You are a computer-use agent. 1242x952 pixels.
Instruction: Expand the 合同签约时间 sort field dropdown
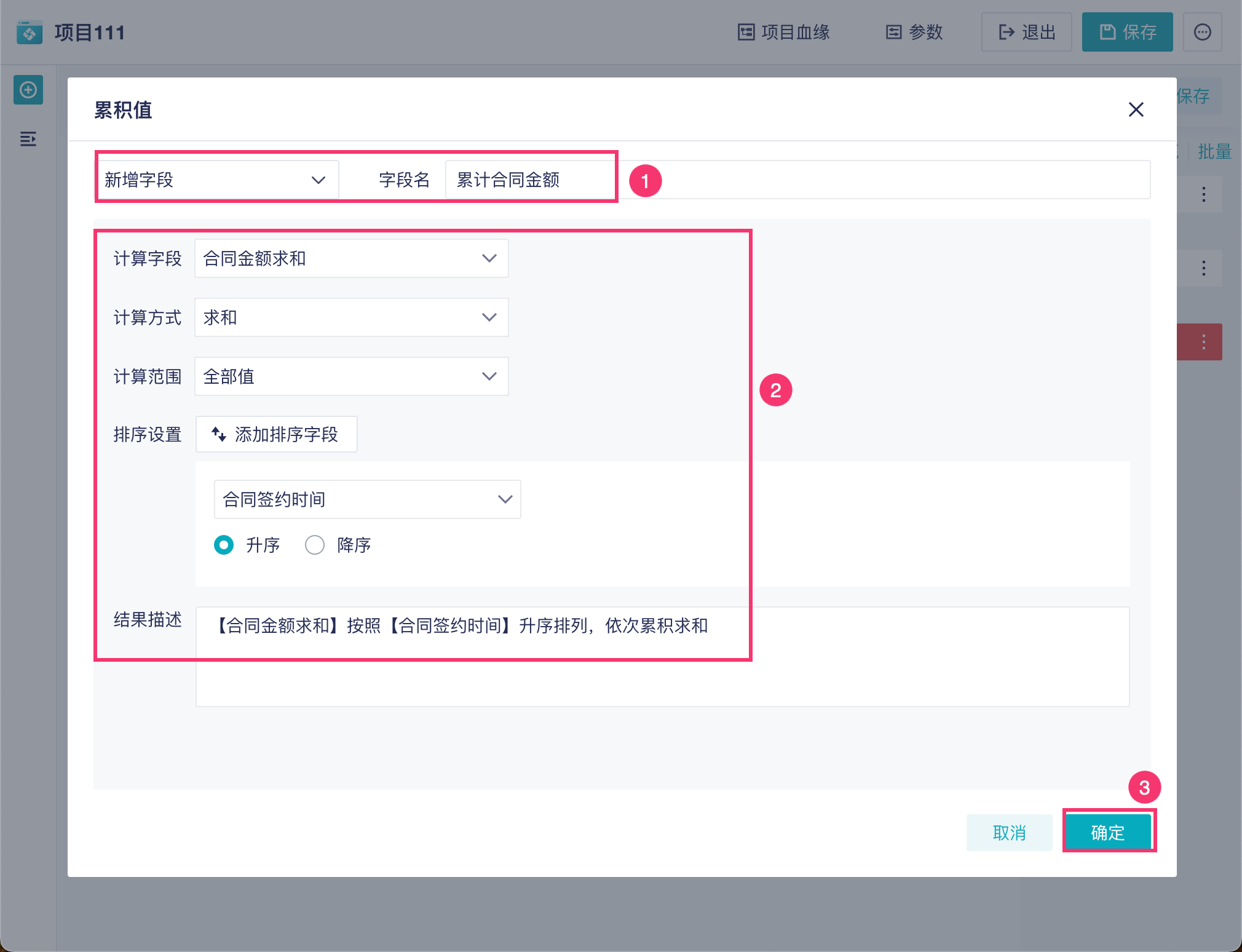pos(367,499)
